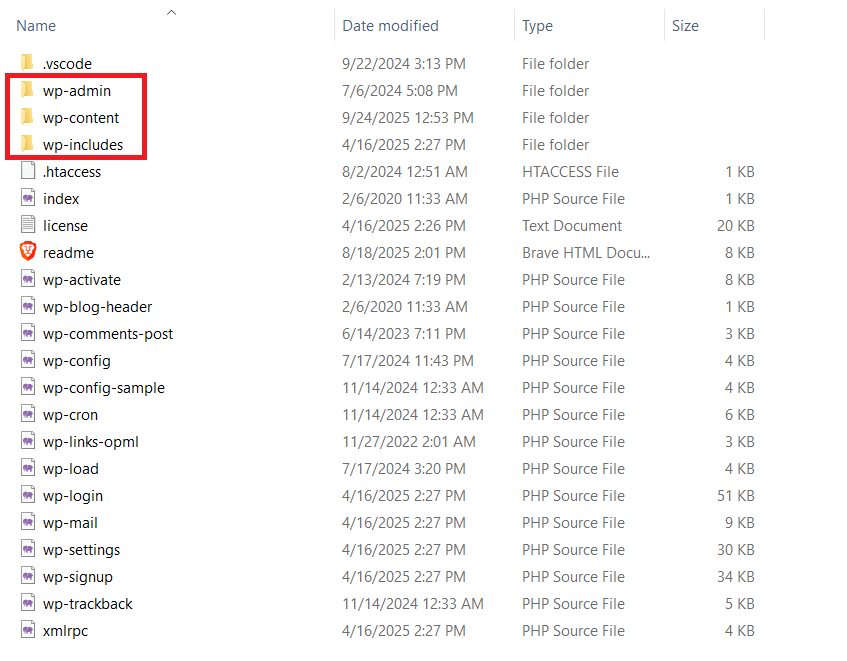847x661 pixels.
Task: Select the wp-config PHP file icon
Action: [27, 361]
